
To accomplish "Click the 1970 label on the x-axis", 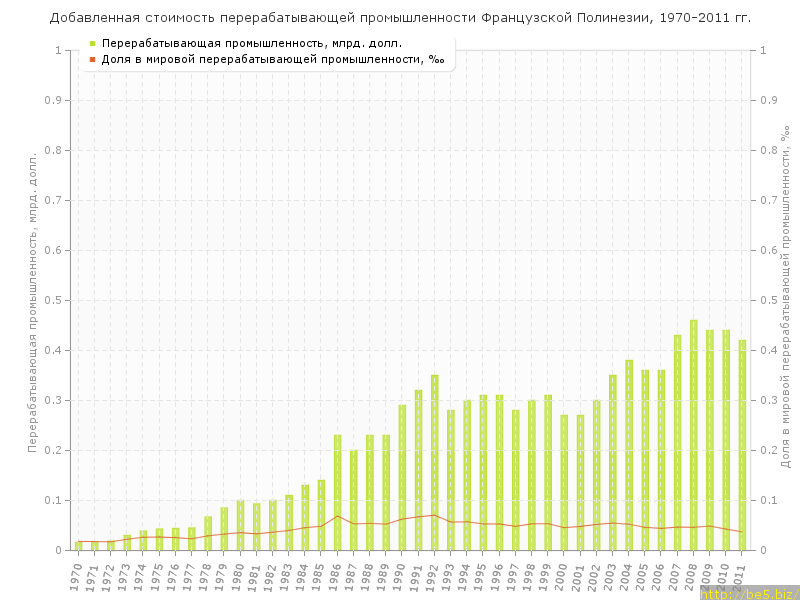I will [x=76, y=576].
